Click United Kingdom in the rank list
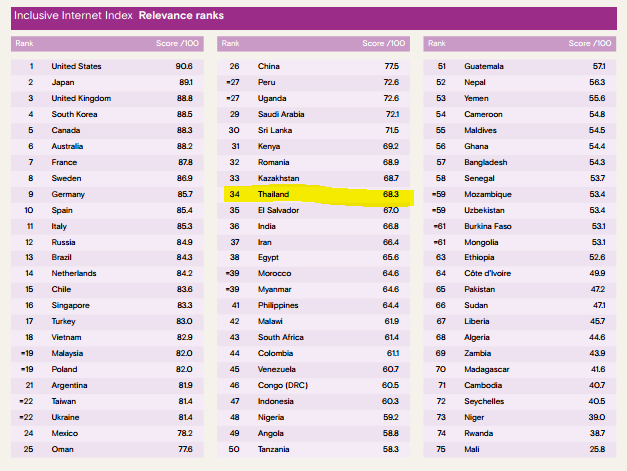The image size is (627, 471). [81, 98]
